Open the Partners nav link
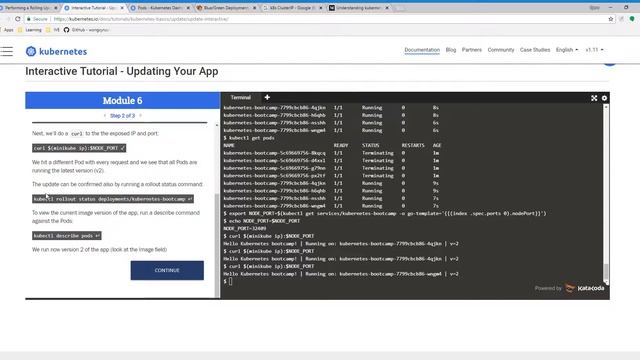Image resolution: width=640 pixels, height=360 pixels. [x=471, y=50]
